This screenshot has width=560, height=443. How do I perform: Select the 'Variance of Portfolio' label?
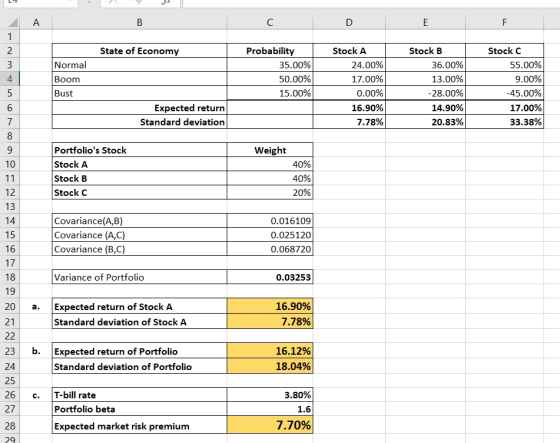click(139, 277)
